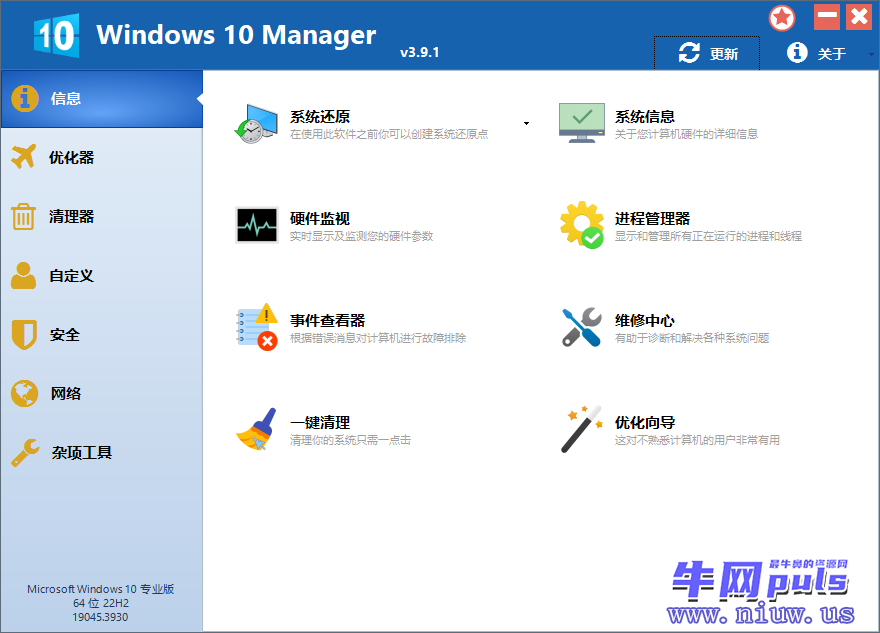Click the Windows 10 Manager title text
This screenshot has width=880, height=633.
click(x=236, y=35)
